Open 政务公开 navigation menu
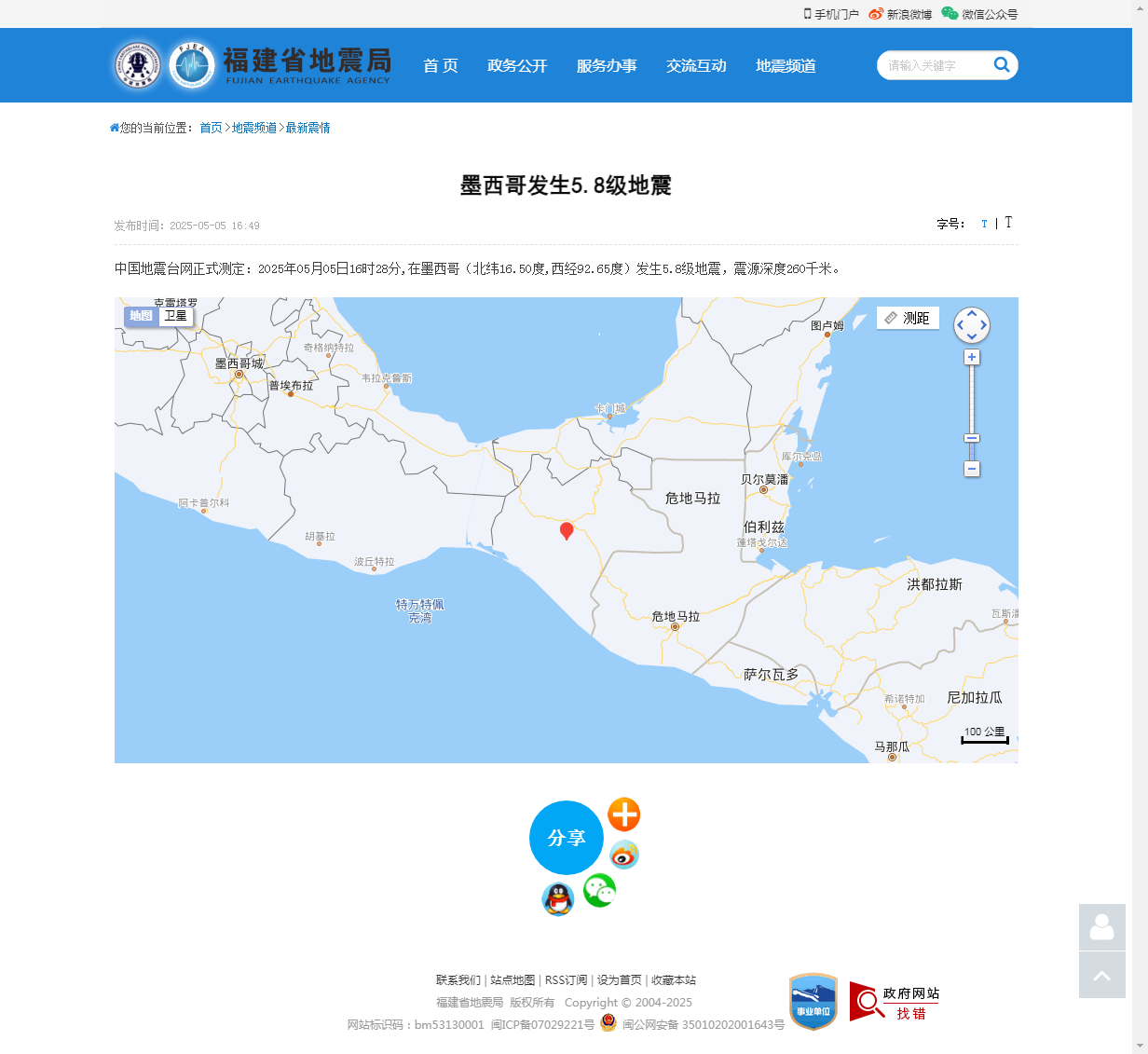 (x=517, y=65)
